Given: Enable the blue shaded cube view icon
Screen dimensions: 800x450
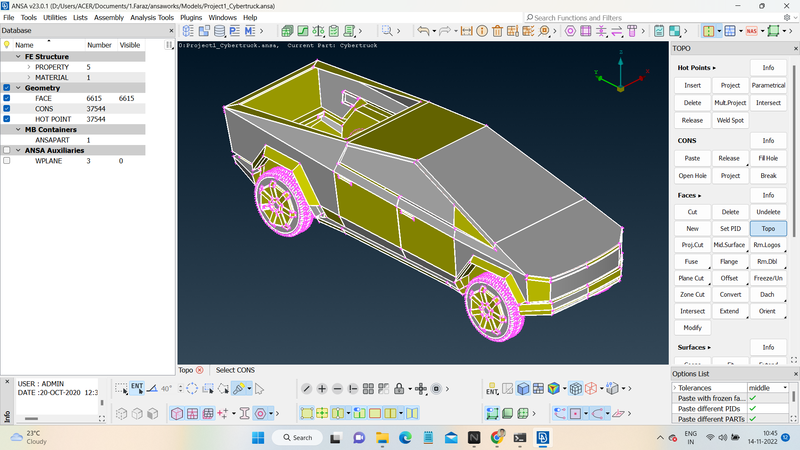Looking at the screenshot, I should (523, 389).
